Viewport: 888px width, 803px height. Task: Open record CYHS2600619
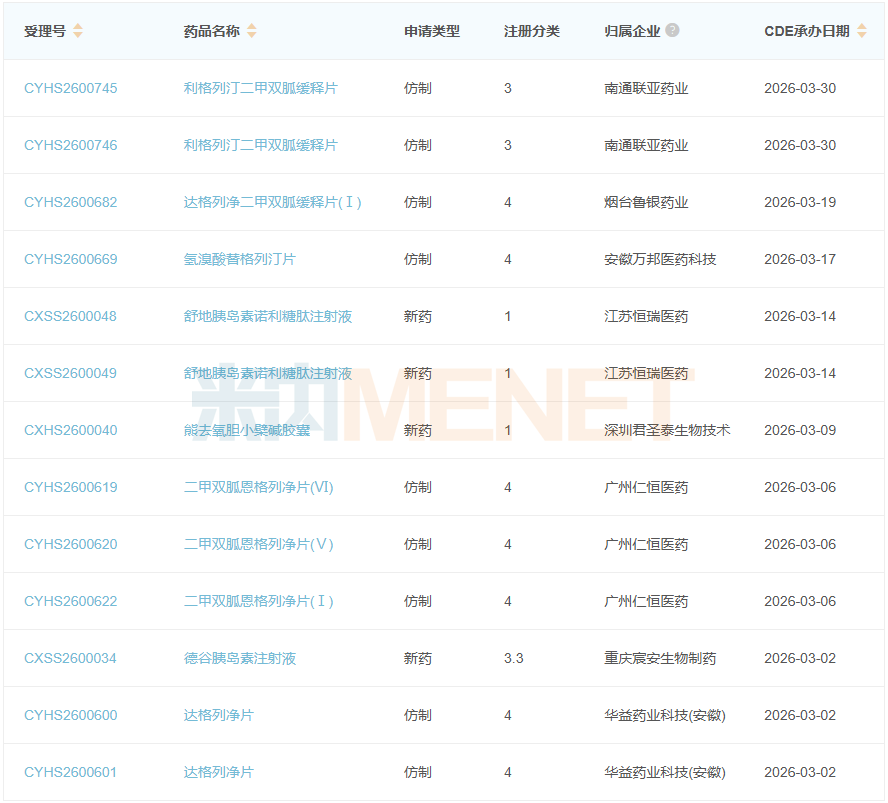tap(70, 488)
